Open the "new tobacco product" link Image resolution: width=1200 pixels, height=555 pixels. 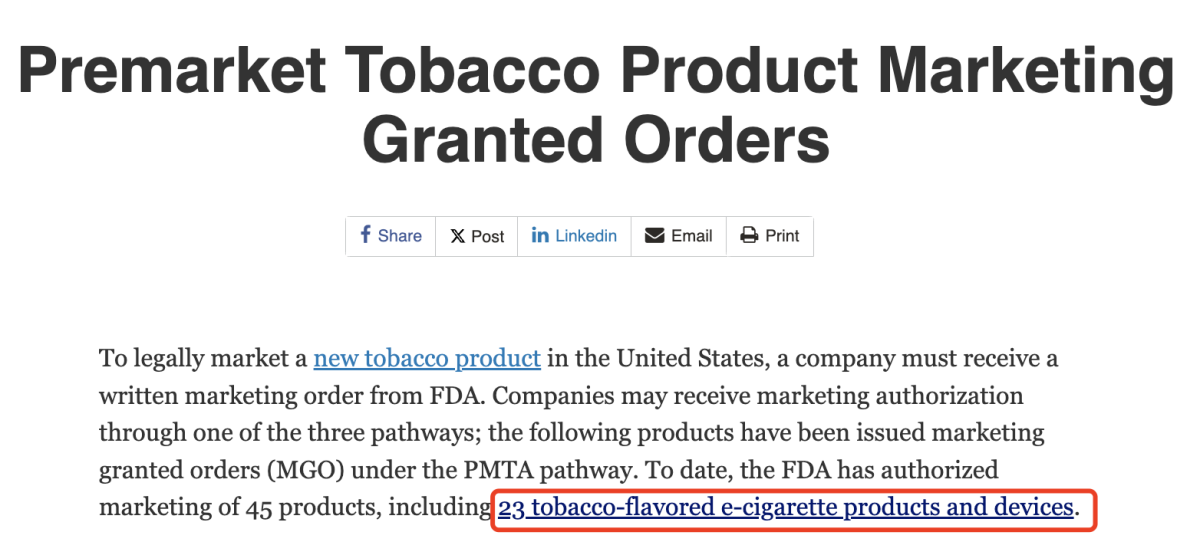(427, 358)
